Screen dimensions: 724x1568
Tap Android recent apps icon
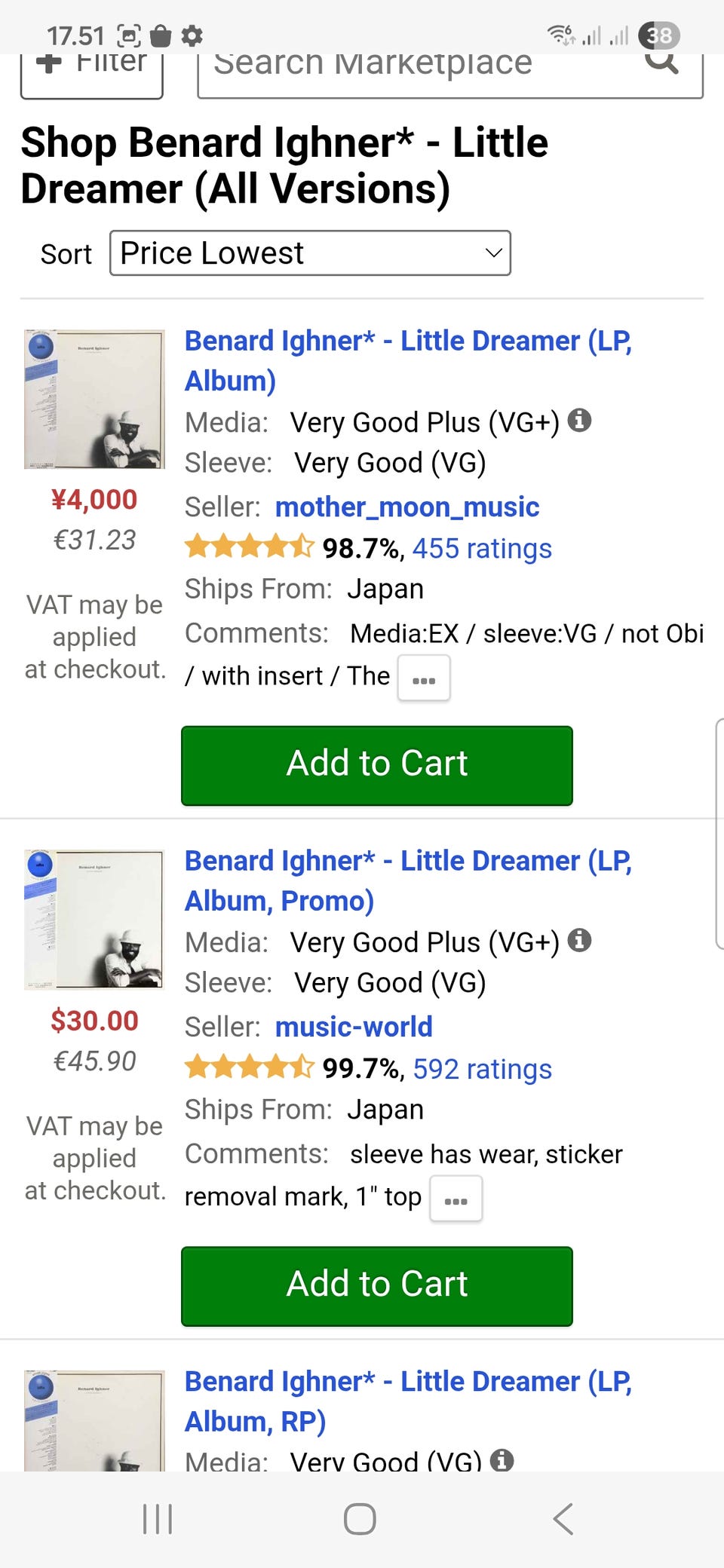tap(158, 1519)
